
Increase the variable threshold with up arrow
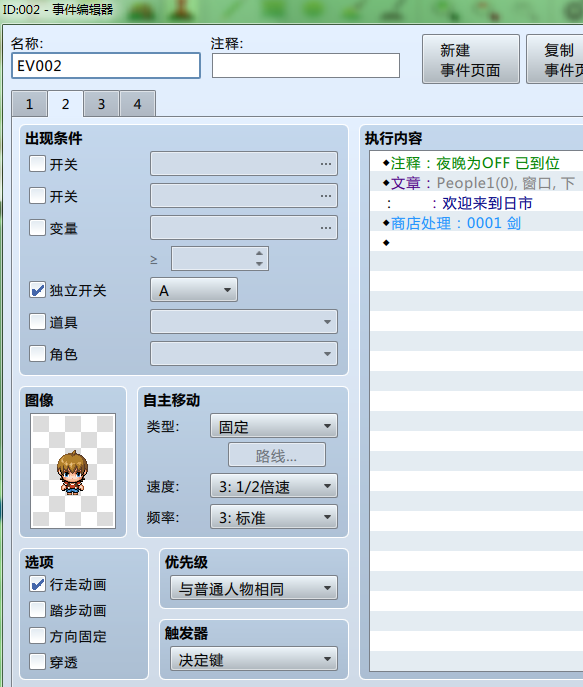coord(259,253)
